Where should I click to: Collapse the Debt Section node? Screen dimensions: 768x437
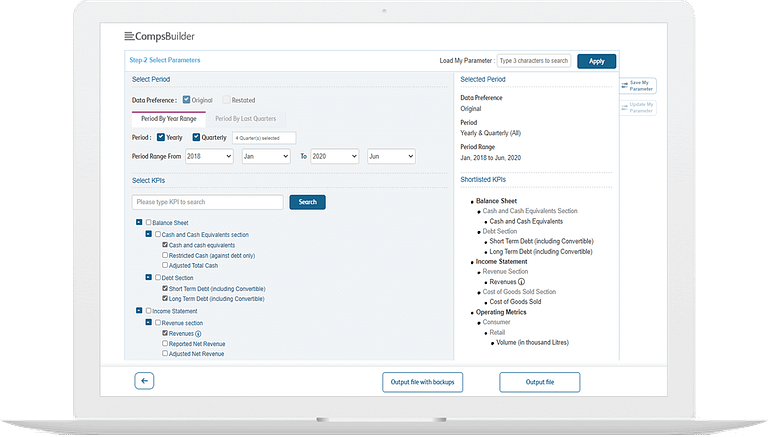tap(148, 277)
